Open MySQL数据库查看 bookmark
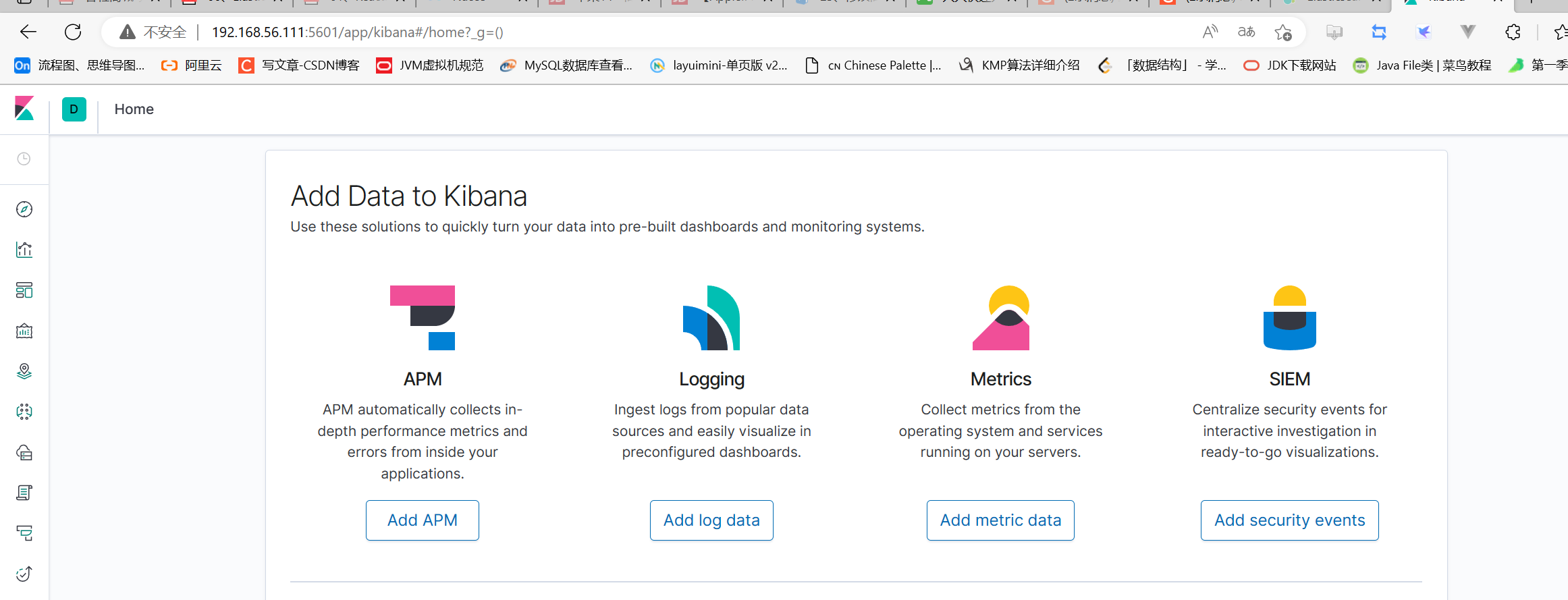This screenshot has width=1568, height=600. coord(566,65)
